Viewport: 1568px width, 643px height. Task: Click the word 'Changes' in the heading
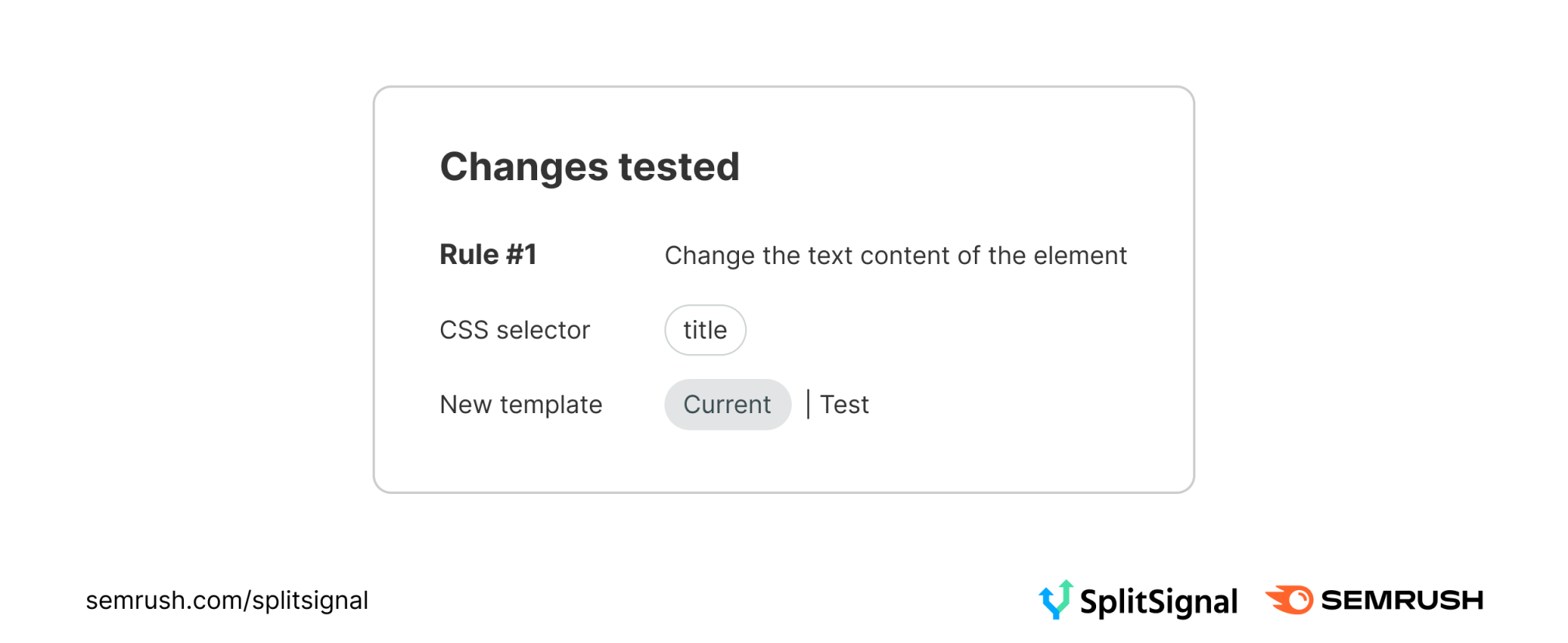click(x=524, y=167)
